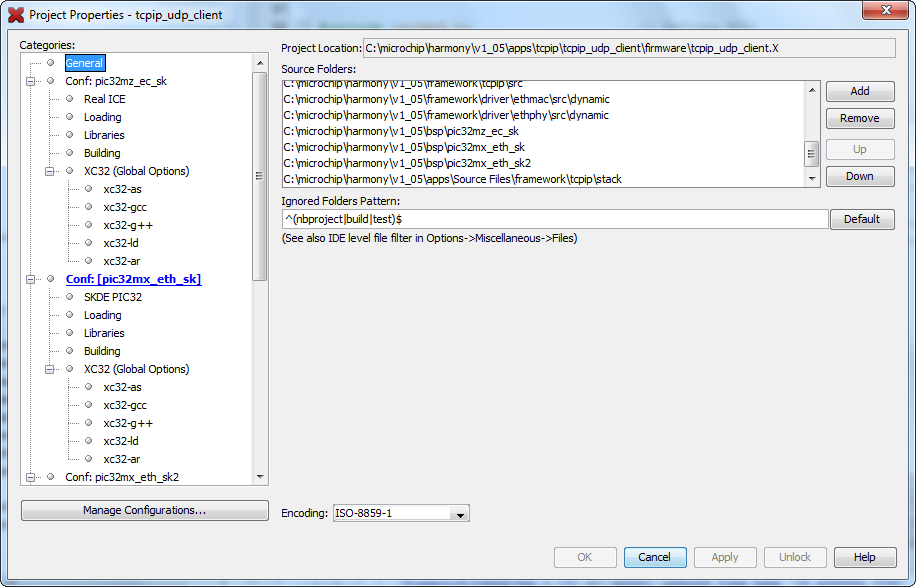Click the Project Location field

pyautogui.click(x=629, y=48)
